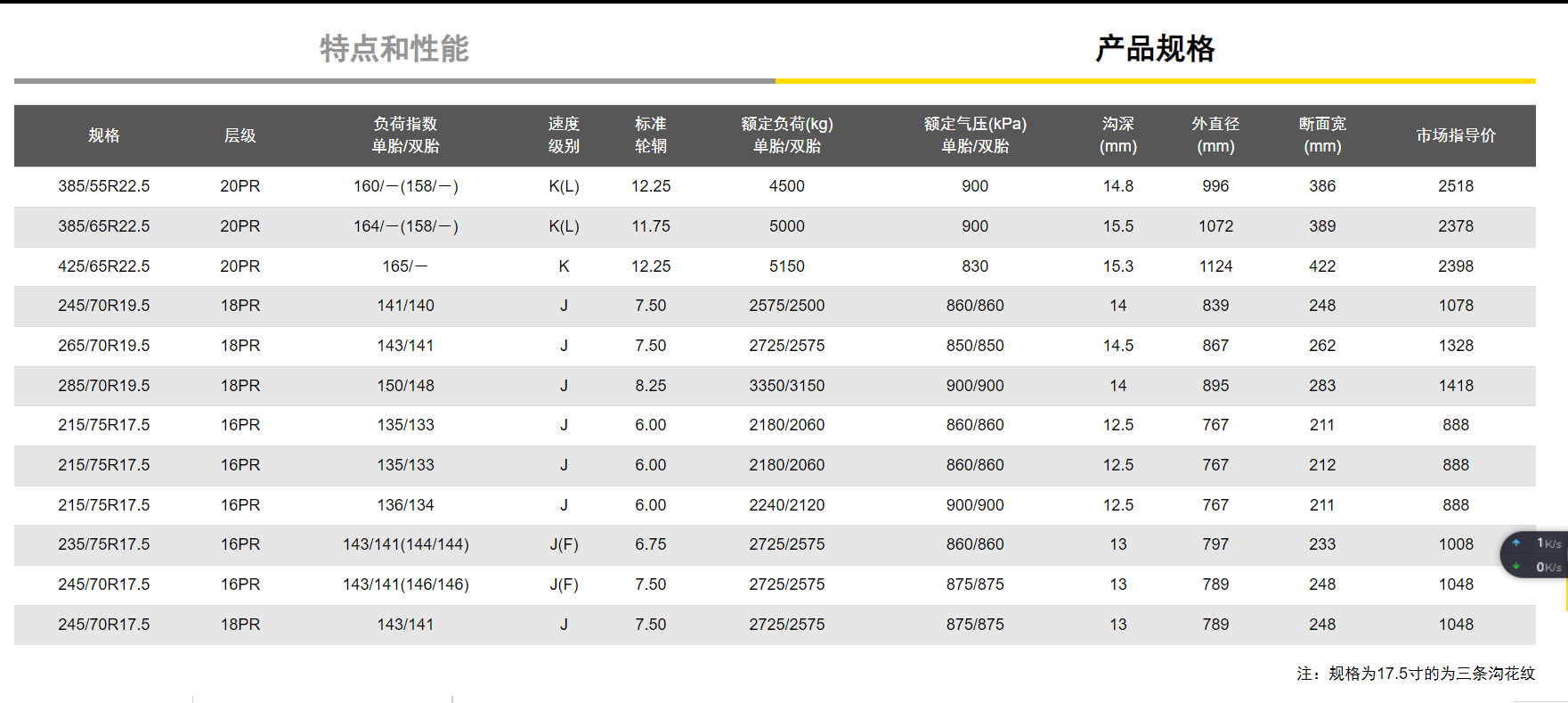Click the 425/65R22.5 spec cell
Image resolution: width=1568 pixels, height=703 pixels.
point(104,266)
